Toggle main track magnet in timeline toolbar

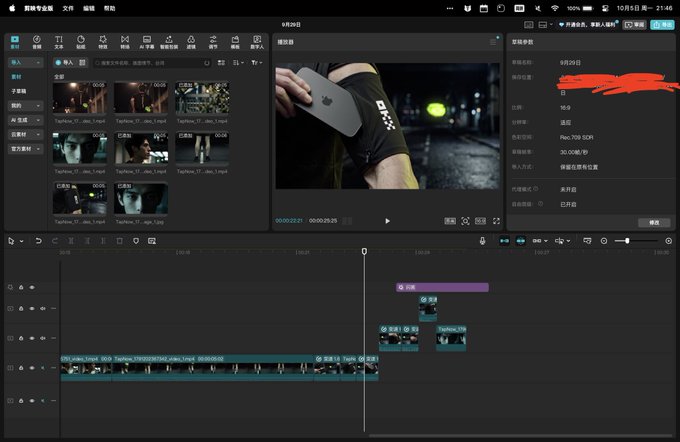[504, 241]
